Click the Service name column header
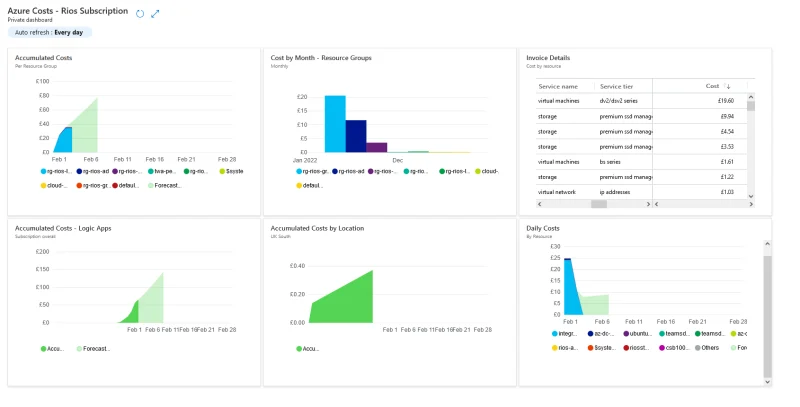 pos(558,86)
